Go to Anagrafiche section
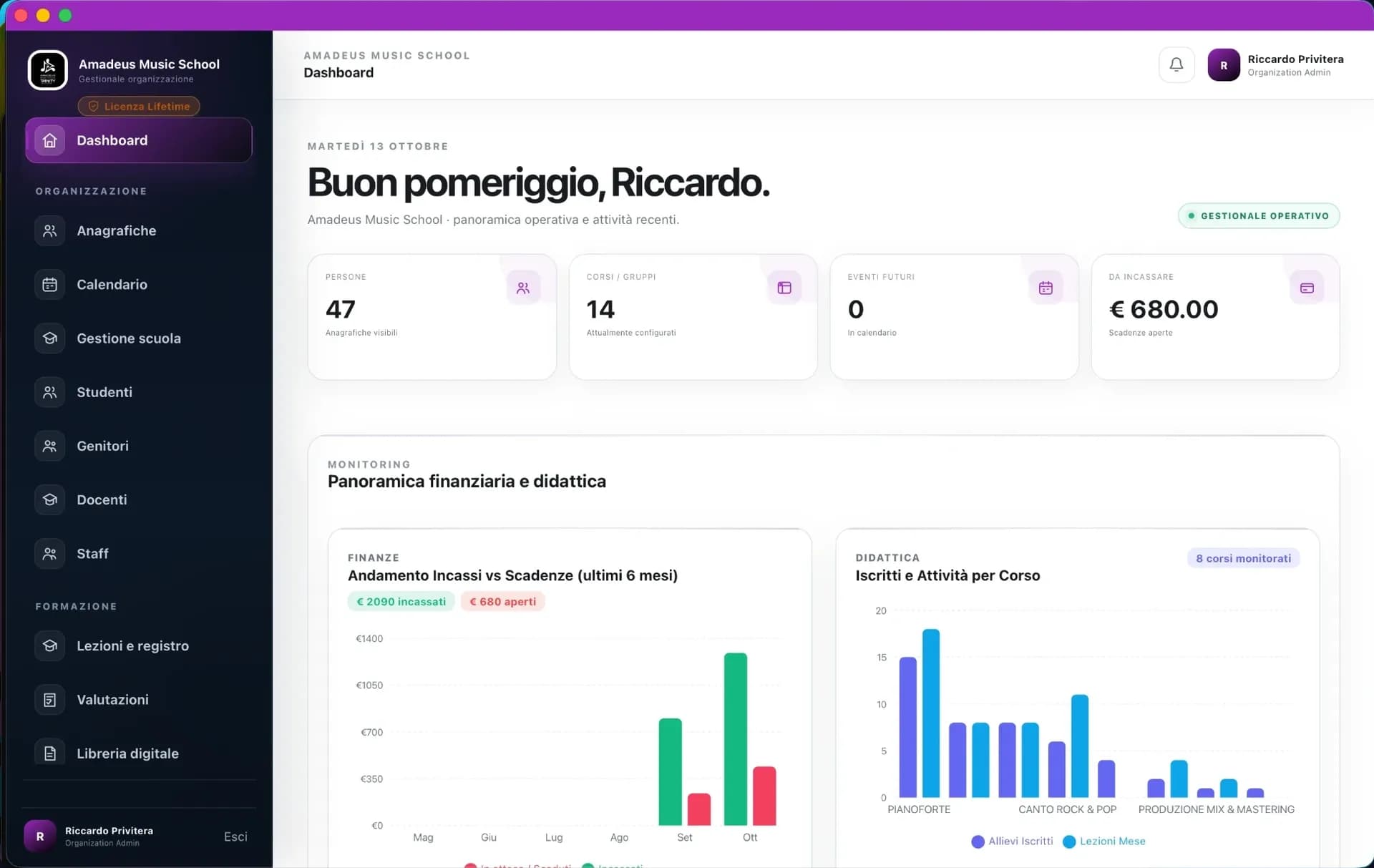This screenshot has width=1374, height=868. 139,230
